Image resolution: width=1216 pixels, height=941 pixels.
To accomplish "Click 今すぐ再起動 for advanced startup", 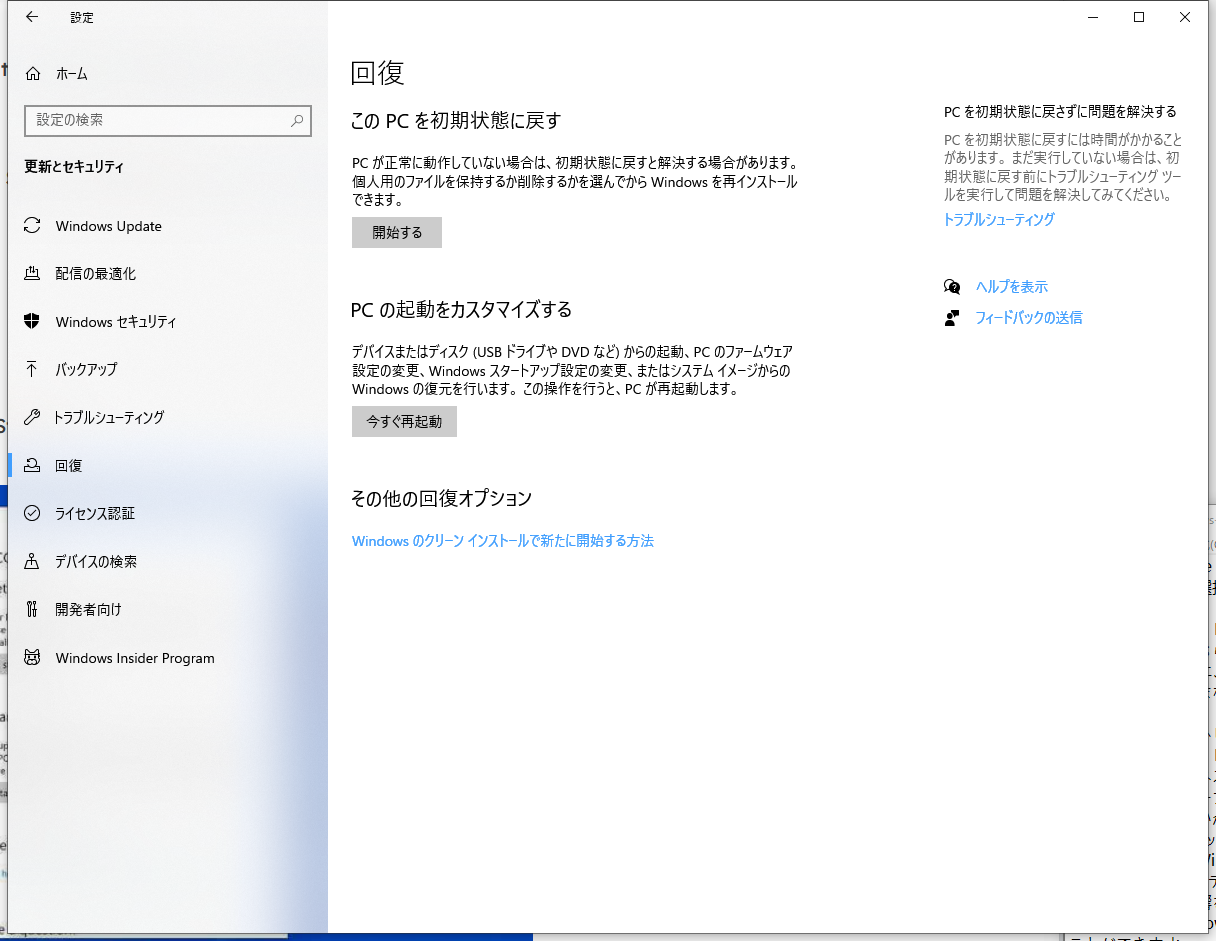I will [x=404, y=421].
